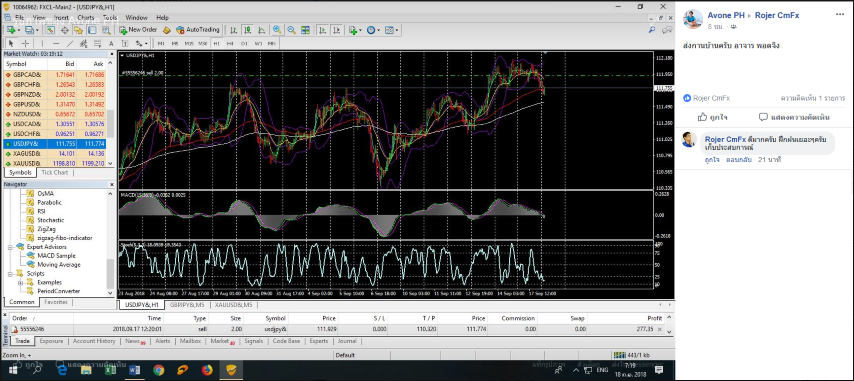Select the text 'A' drawing tool
Image resolution: width=854 pixels, height=381 pixels.
pos(111,44)
